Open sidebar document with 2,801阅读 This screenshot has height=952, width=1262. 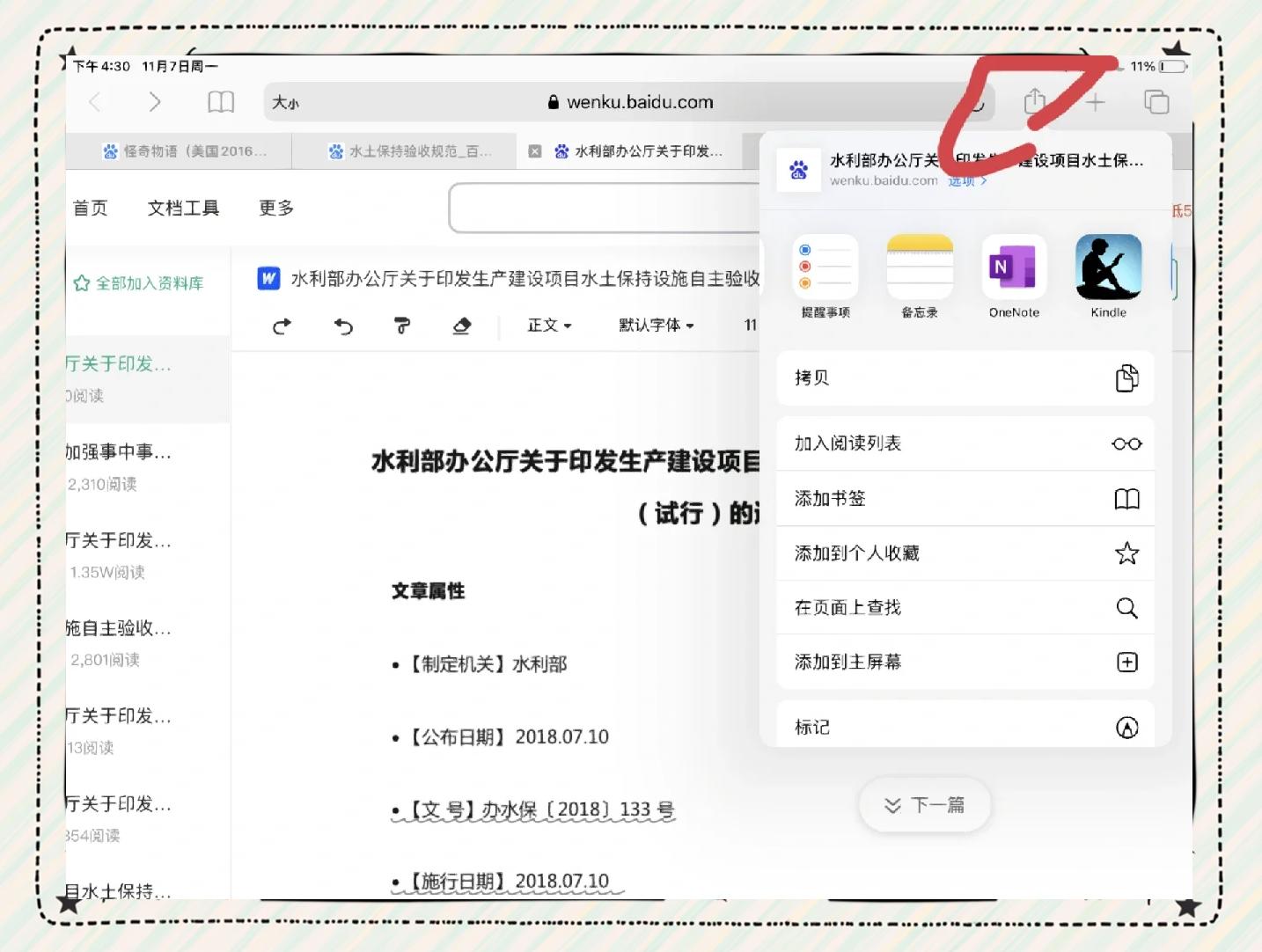(x=148, y=642)
